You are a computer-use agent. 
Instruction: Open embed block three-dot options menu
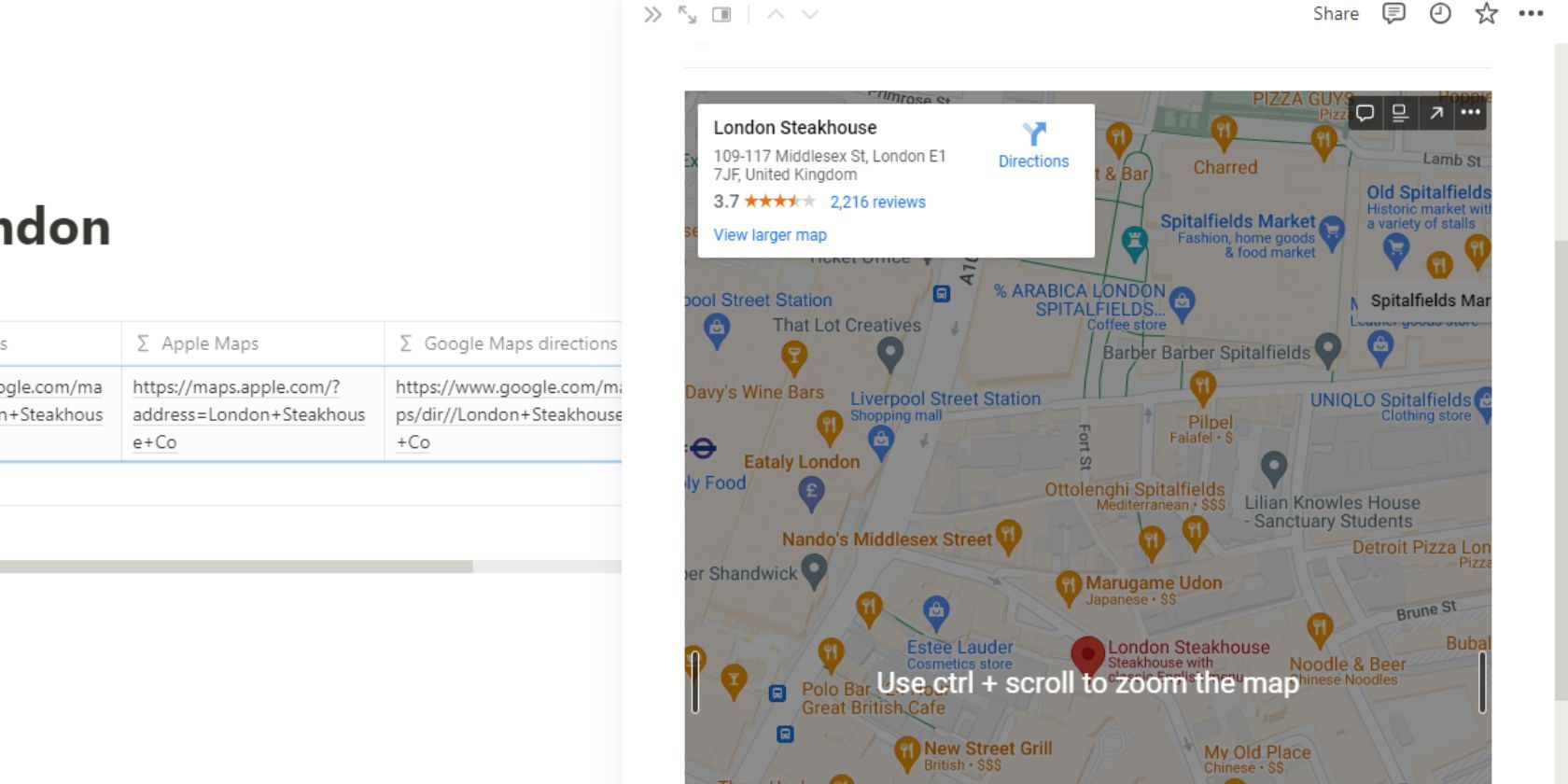[1471, 113]
